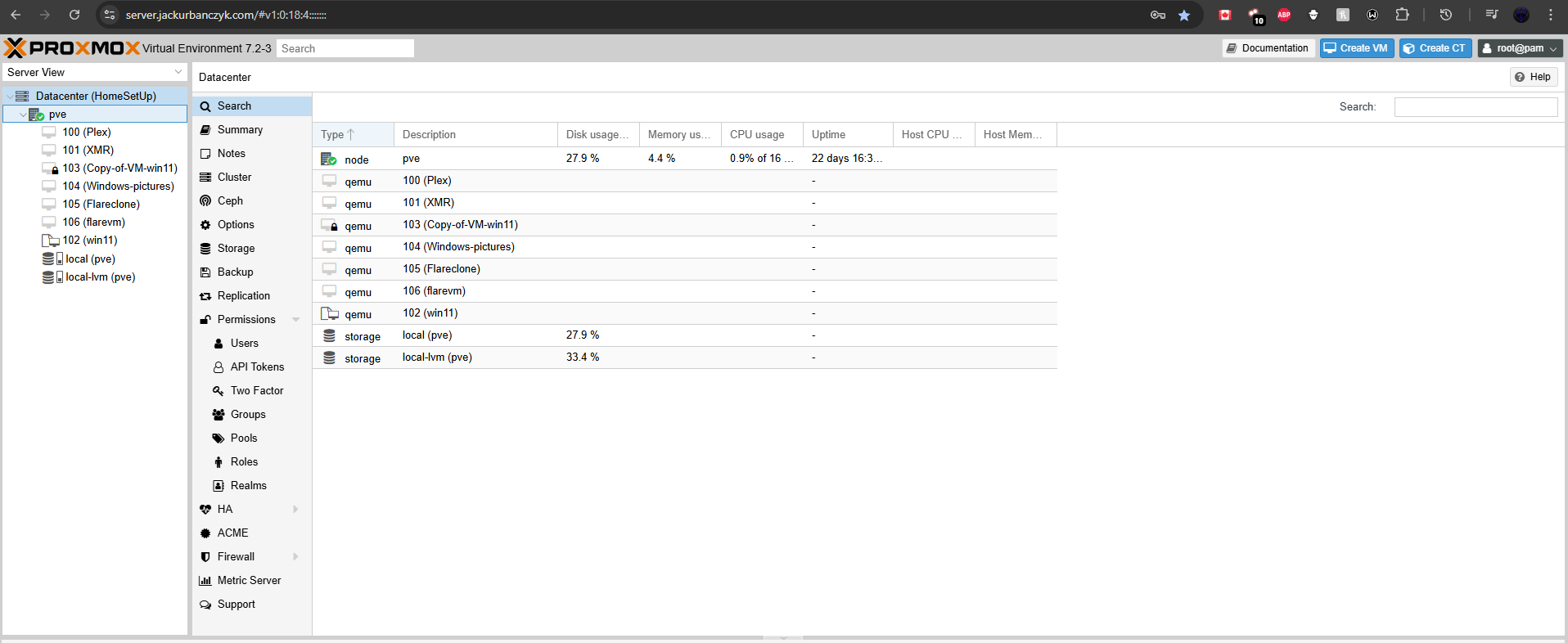Bookmark page with the browser star icon
Screen dimensions: 1568x643
tap(1183, 16)
